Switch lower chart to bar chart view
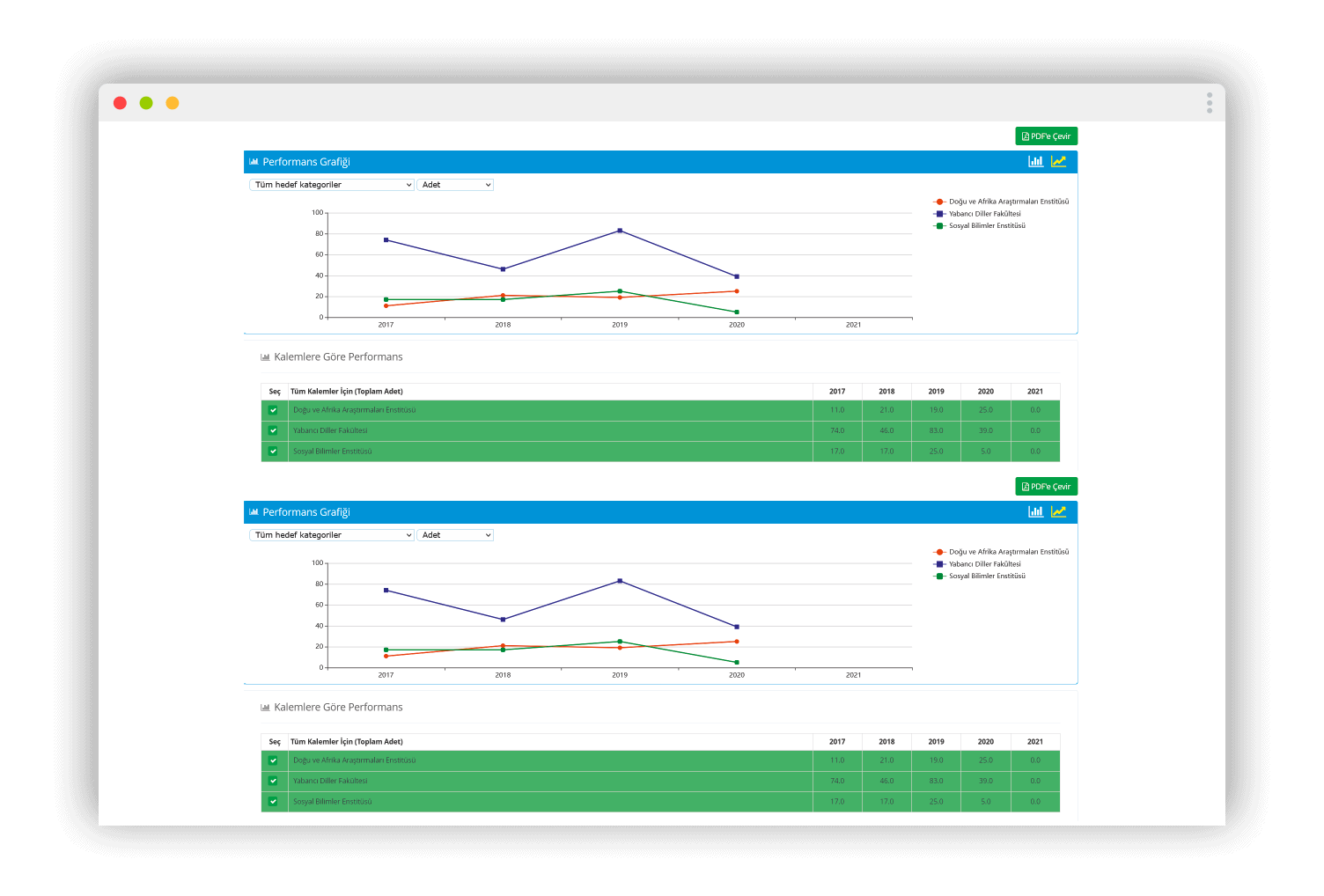Image resolution: width=1324 pixels, height=896 pixels. click(1036, 512)
